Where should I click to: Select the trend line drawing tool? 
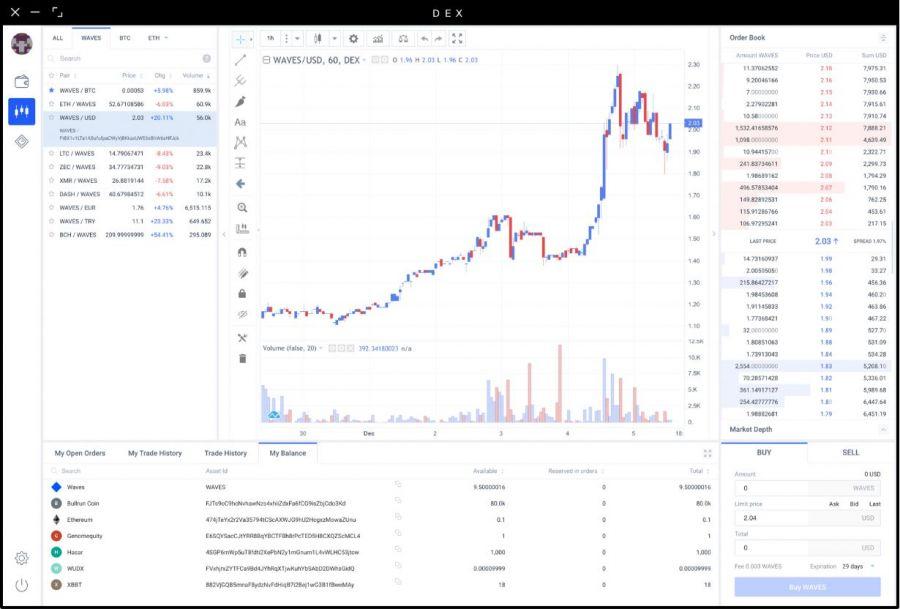pos(241,59)
